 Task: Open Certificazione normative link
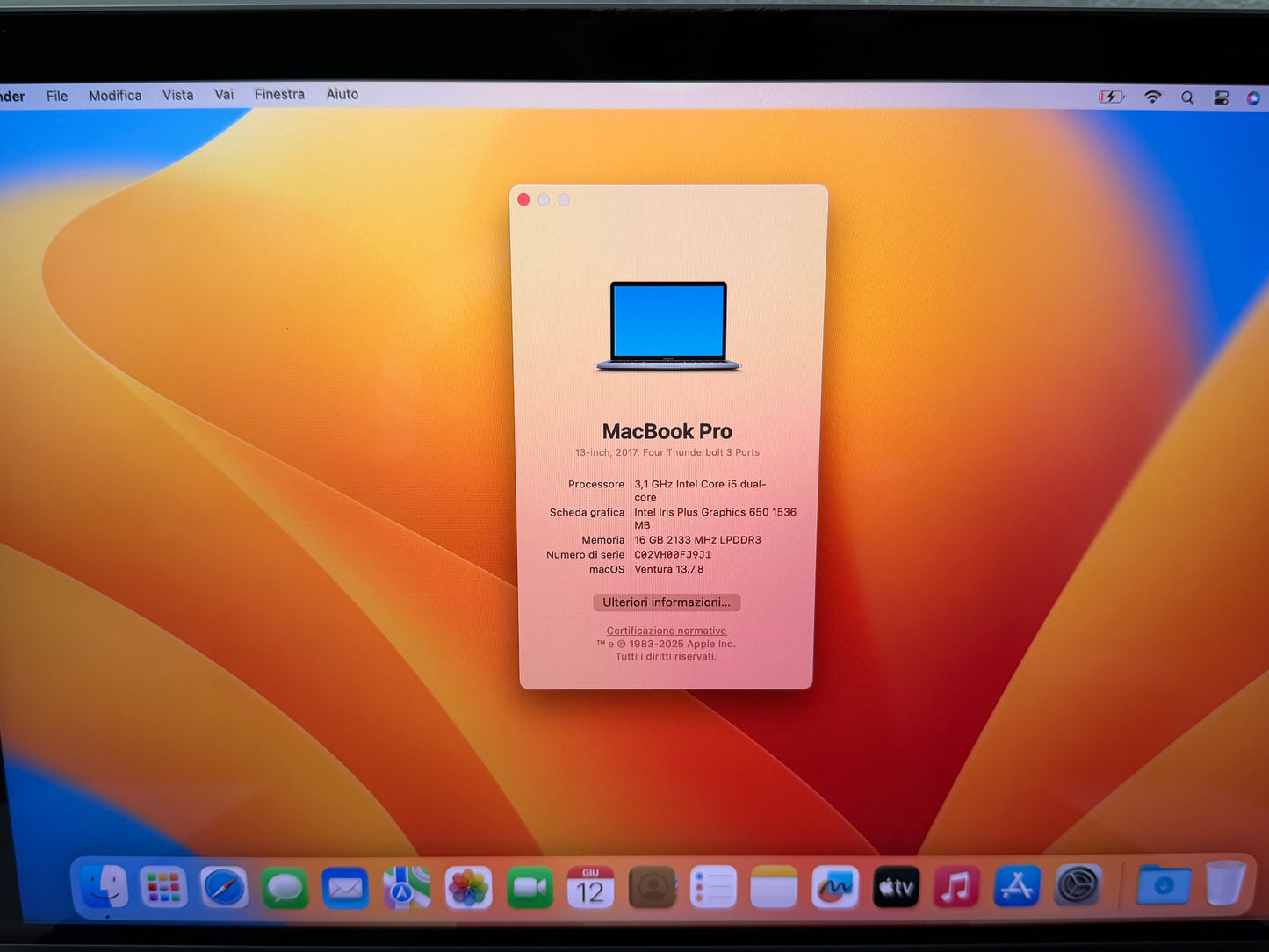point(667,631)
